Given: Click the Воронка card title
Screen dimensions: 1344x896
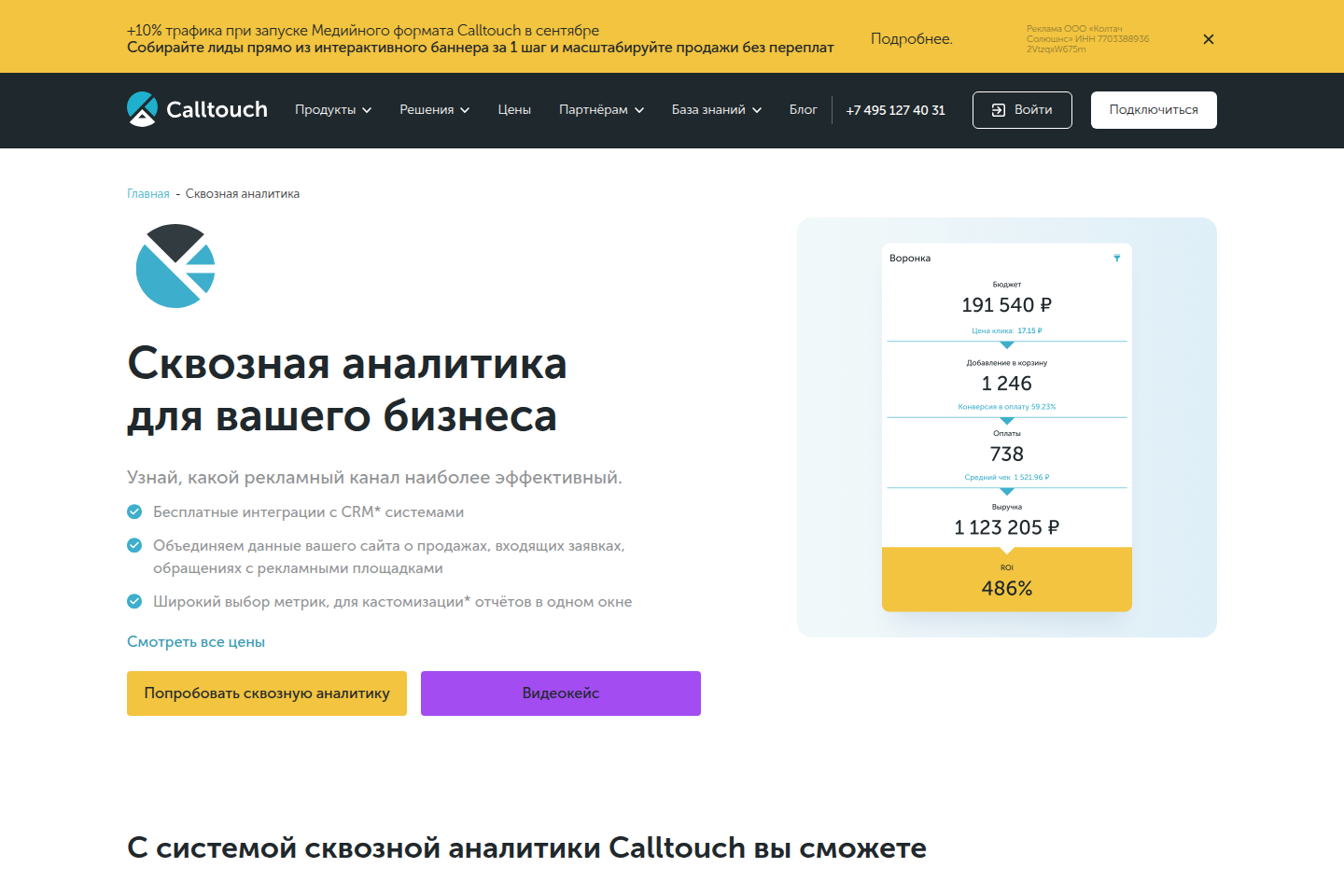Looking at the screenshot, I should point(910,259).
